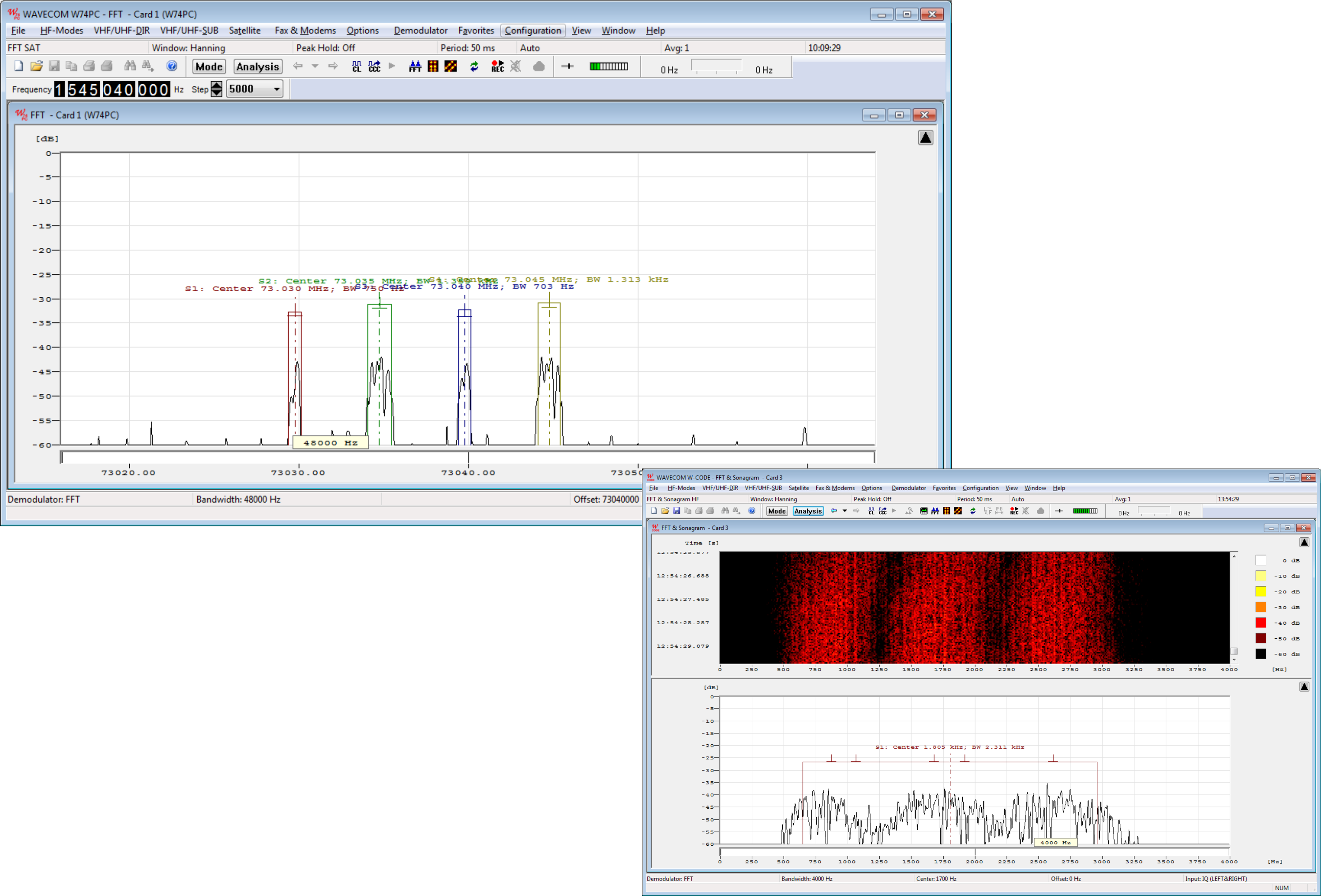Click mute speaker icon in W74PC toolbar
1321x896 pixels.
pyautogui.click(x=515, y=67)
